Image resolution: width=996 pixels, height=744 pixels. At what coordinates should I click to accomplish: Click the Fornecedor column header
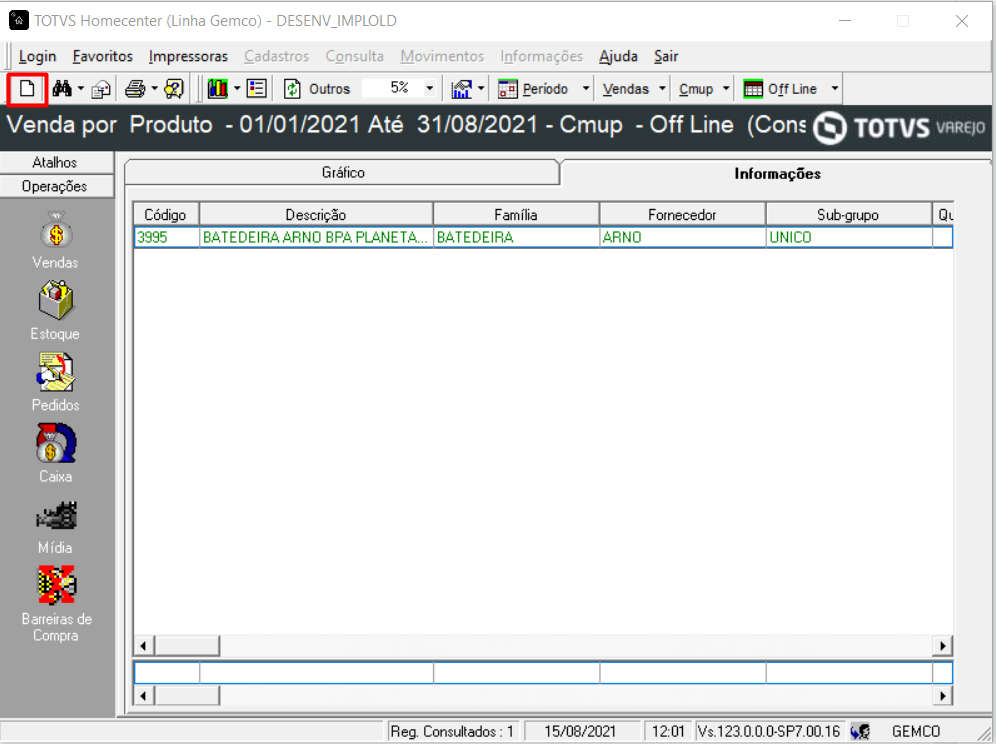click(x=682, y=215)
